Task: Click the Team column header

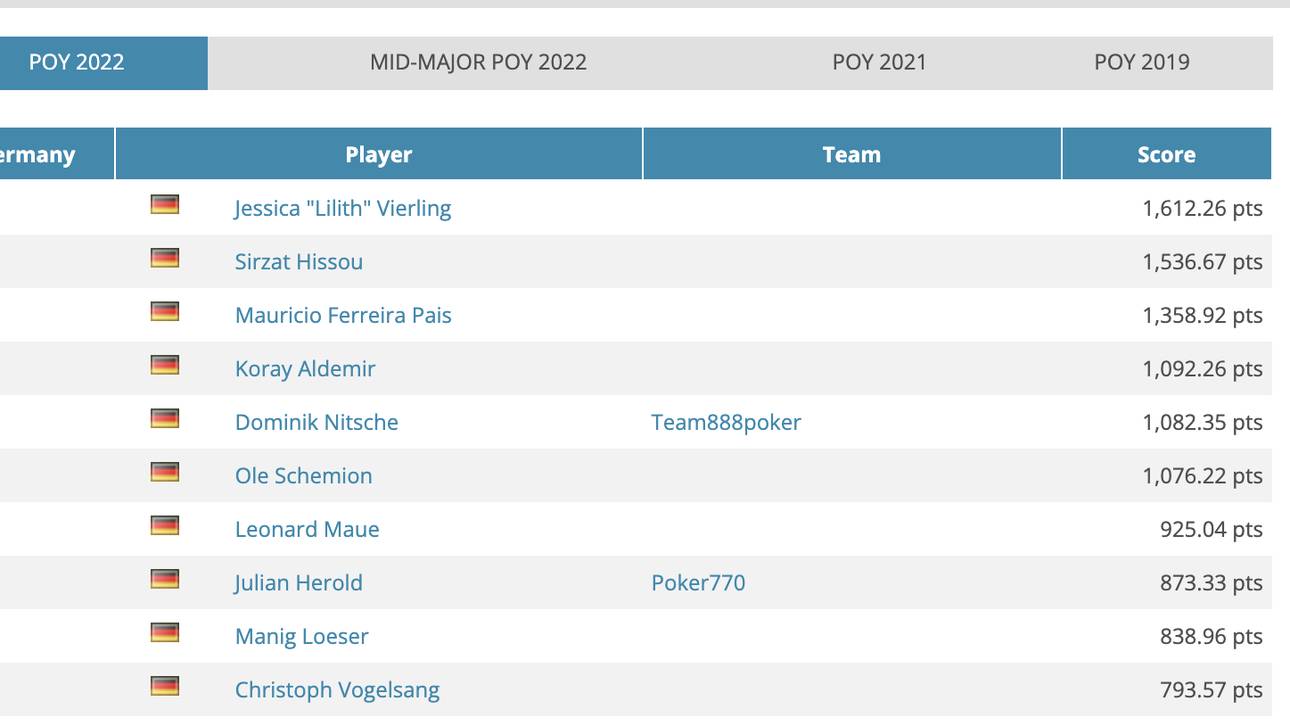Action: point(852,154)
